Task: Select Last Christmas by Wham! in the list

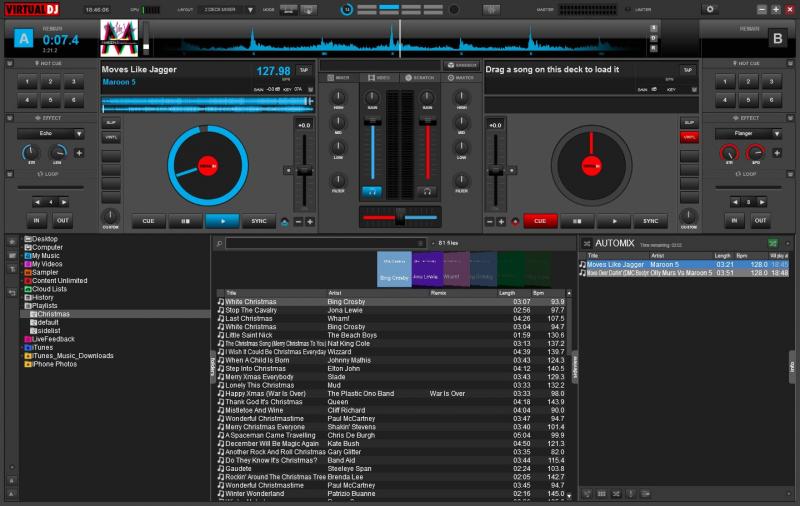Action: click(x=392, y=318)
